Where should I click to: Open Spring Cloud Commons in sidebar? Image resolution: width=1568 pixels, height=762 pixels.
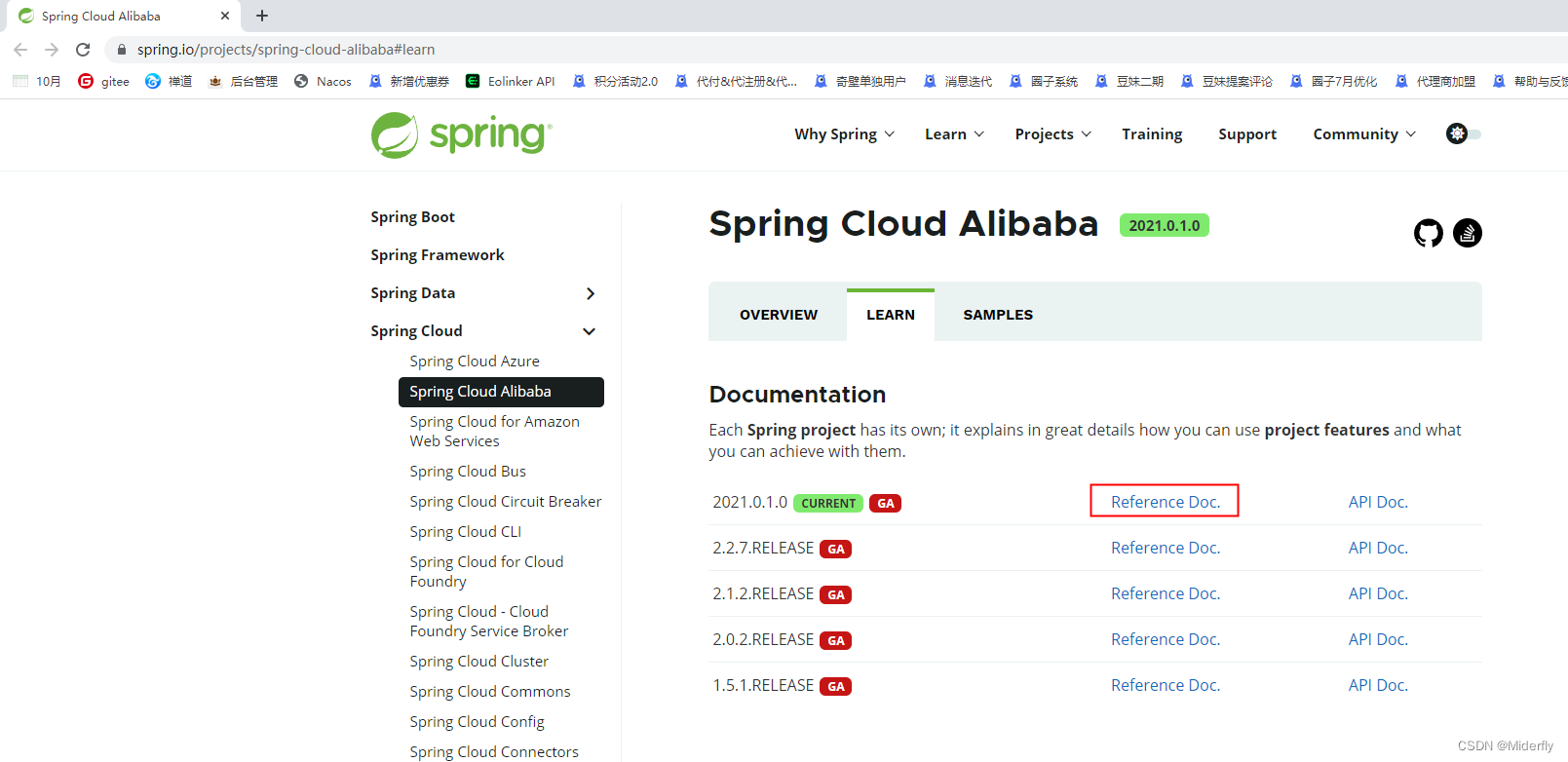click(490, 692)
